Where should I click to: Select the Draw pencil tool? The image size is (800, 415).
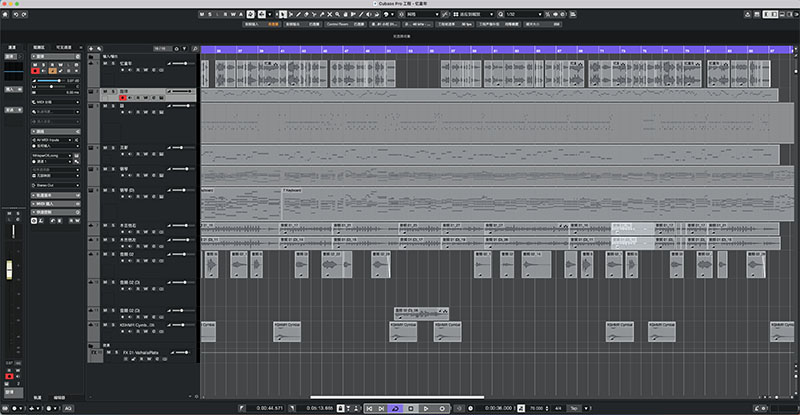(298, 14)
